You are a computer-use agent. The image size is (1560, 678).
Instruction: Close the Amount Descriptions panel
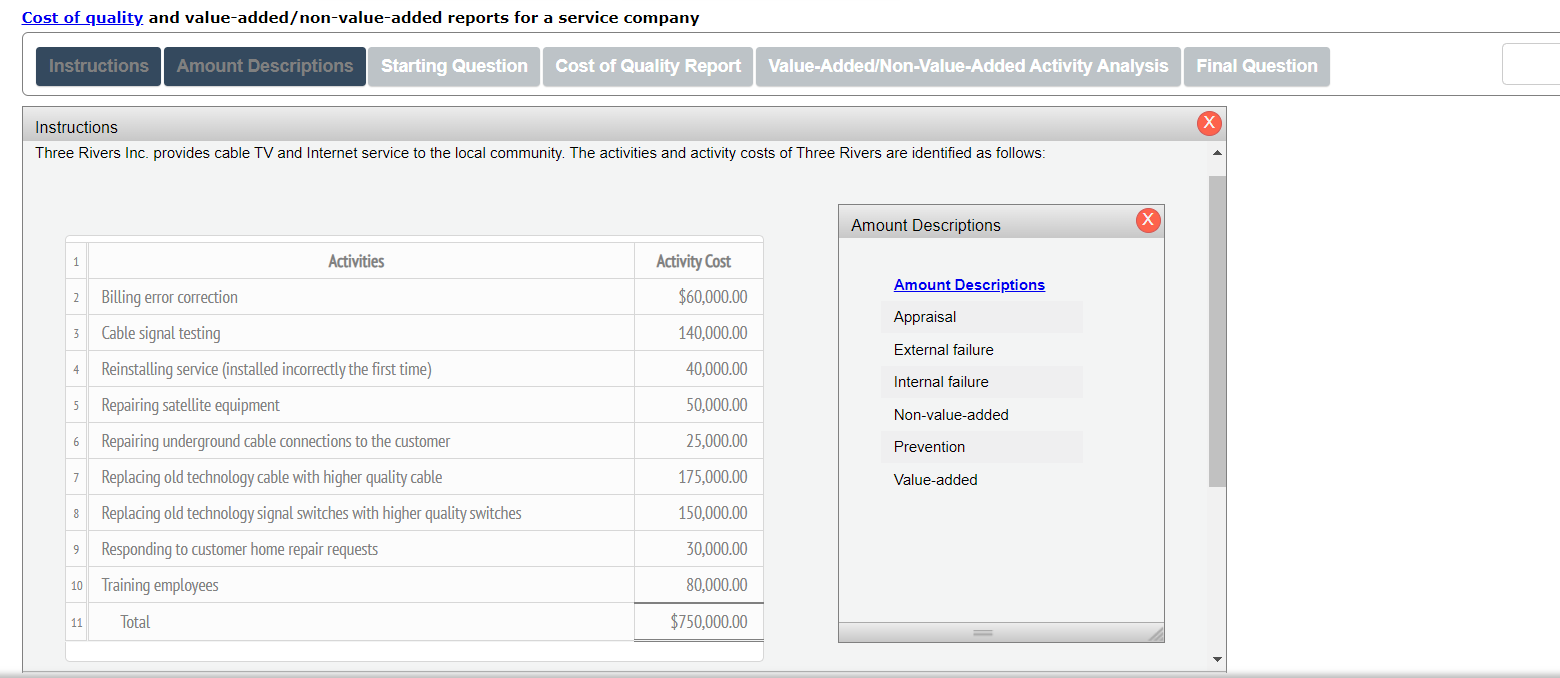tap(1148, 220)
